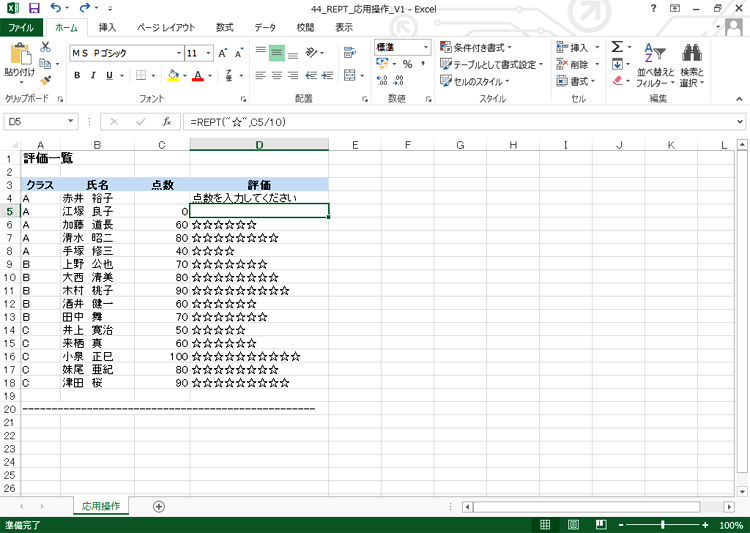Viewport: 750px width, 533px height.
Task: Click the Redo arrow icon
Action: [85, 8]
